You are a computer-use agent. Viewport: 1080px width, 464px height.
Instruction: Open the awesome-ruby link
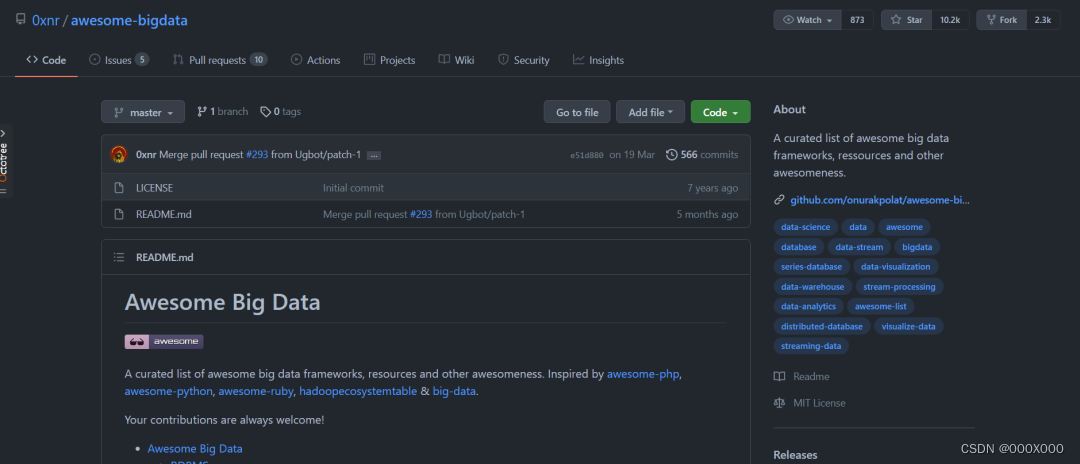(256, 391)
